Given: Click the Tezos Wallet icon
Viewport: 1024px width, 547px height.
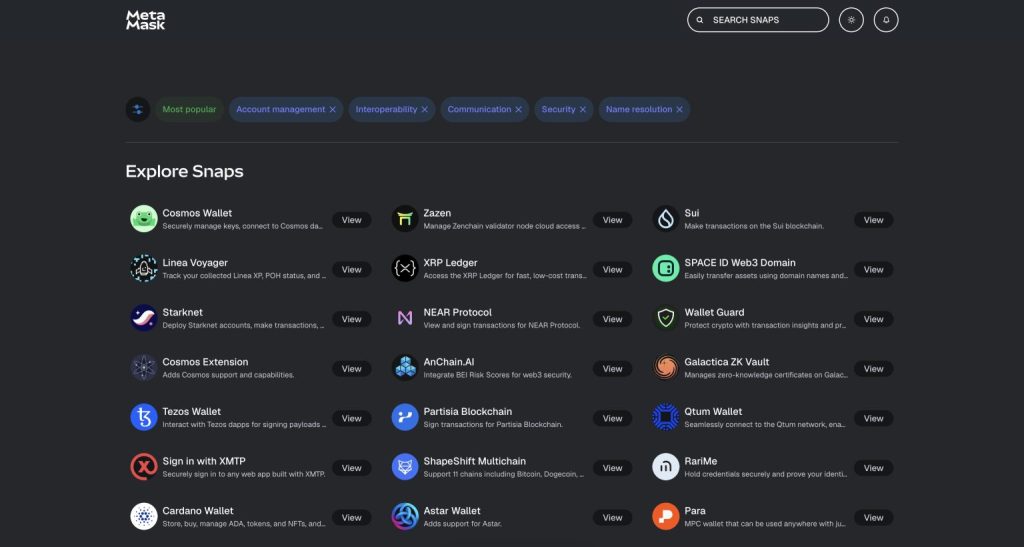Looking at the screenshot, I should (144, 417).
